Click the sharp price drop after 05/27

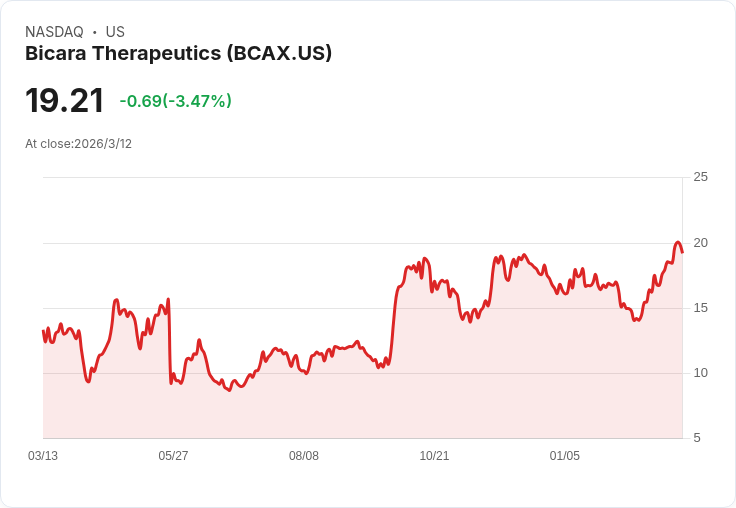pyautogui.click(x=169, y=340)
